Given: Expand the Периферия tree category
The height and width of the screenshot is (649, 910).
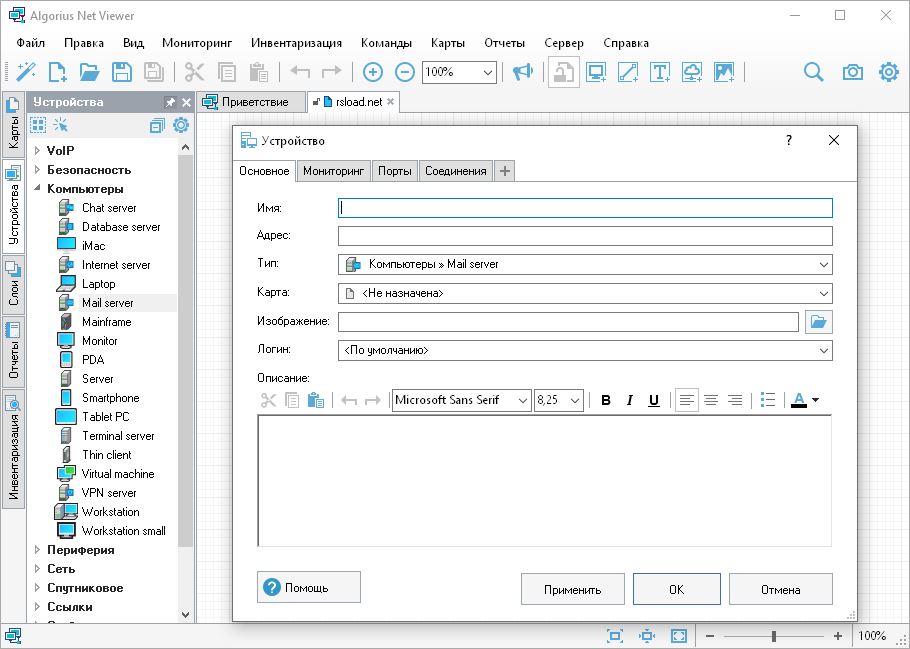Looking at the screenshot, I should 37,550.
